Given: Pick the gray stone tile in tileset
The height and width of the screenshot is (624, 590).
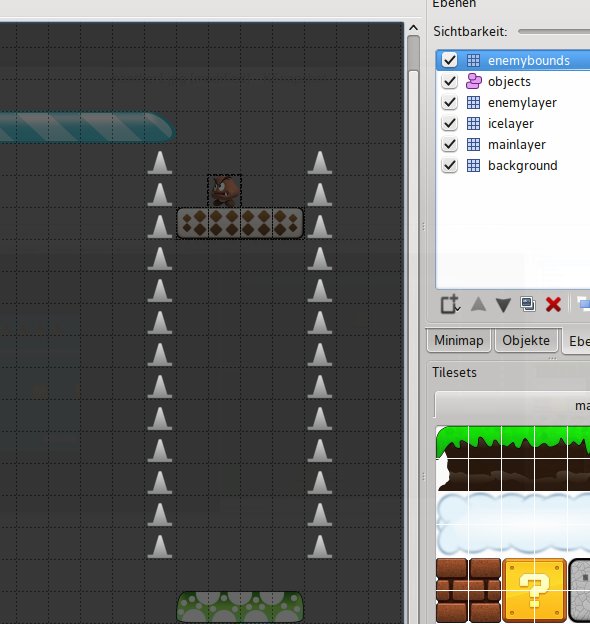Looking at the screenshot, I should point(579,590).
